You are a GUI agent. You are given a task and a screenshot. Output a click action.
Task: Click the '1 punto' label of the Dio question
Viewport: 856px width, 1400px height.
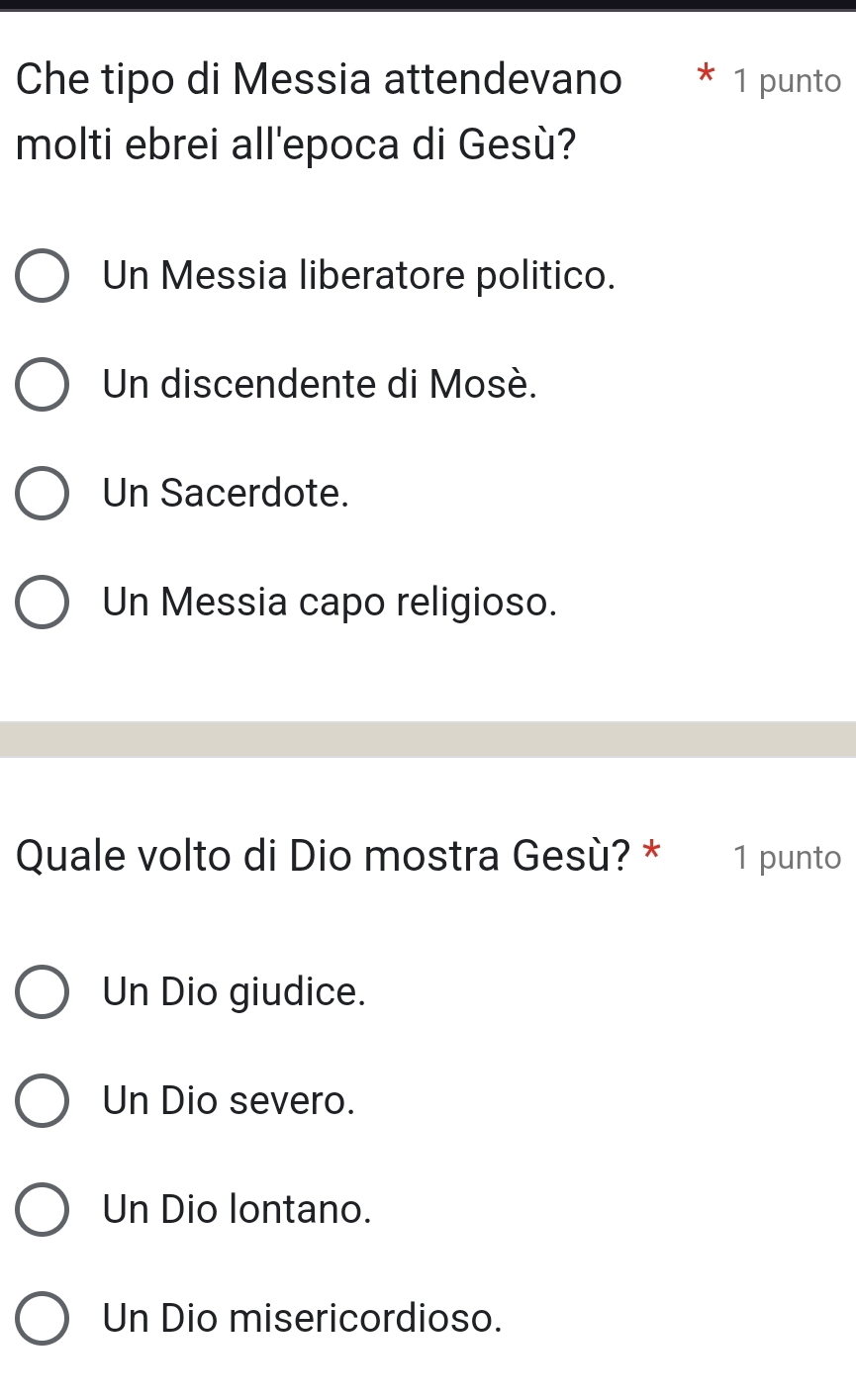coord(788,858)
